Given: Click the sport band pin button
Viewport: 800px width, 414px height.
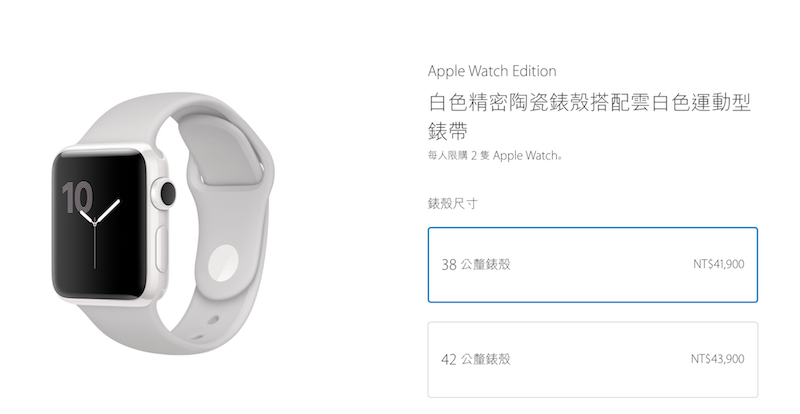Looking at the screenshot, I should pyautogui.click(x=223, y=262).
